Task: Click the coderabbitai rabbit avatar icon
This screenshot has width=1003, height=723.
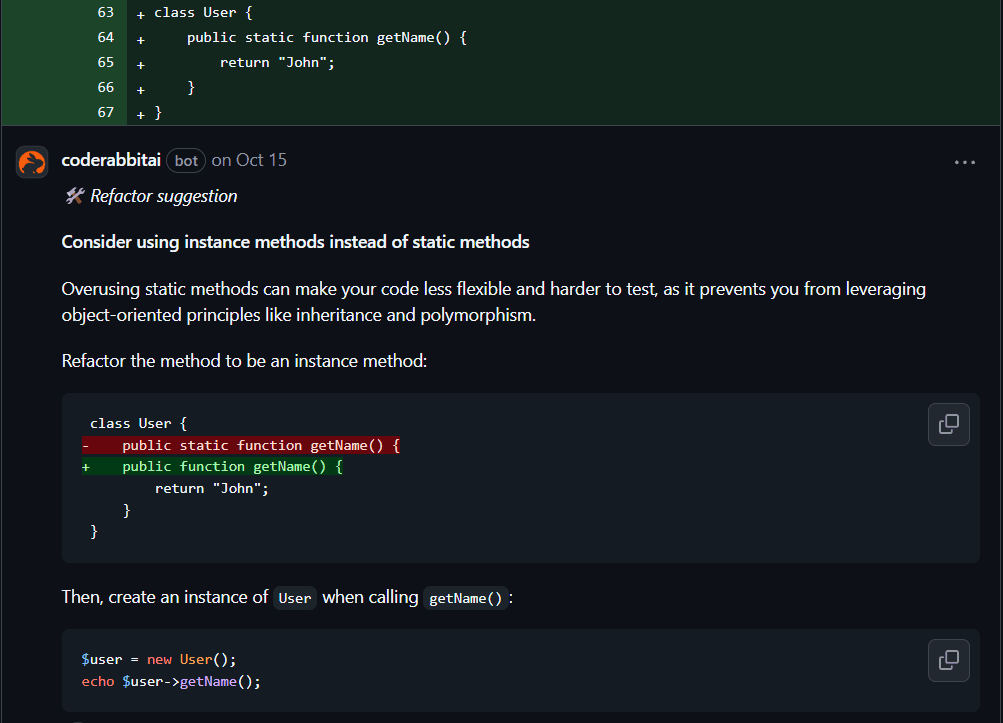Action: click(32, 161)
